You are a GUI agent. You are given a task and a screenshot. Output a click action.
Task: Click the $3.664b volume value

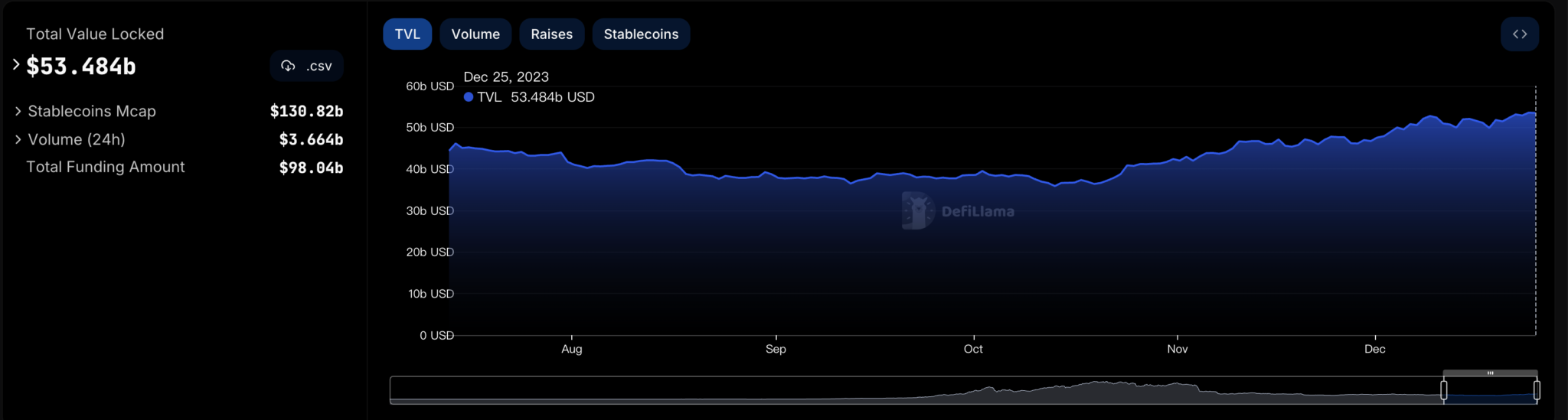[312, 139]
